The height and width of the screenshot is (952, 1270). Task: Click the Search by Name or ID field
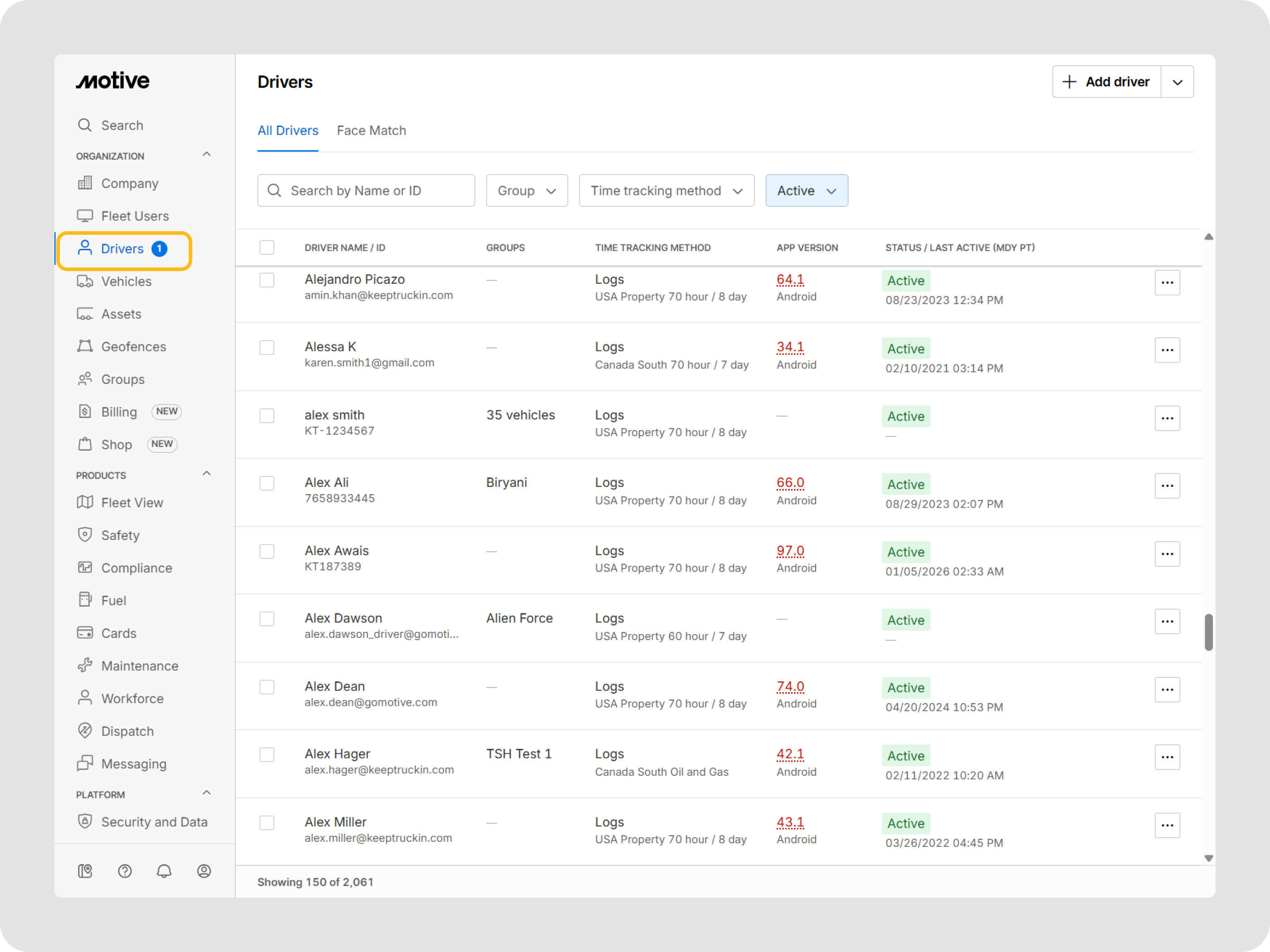point(366,190)
